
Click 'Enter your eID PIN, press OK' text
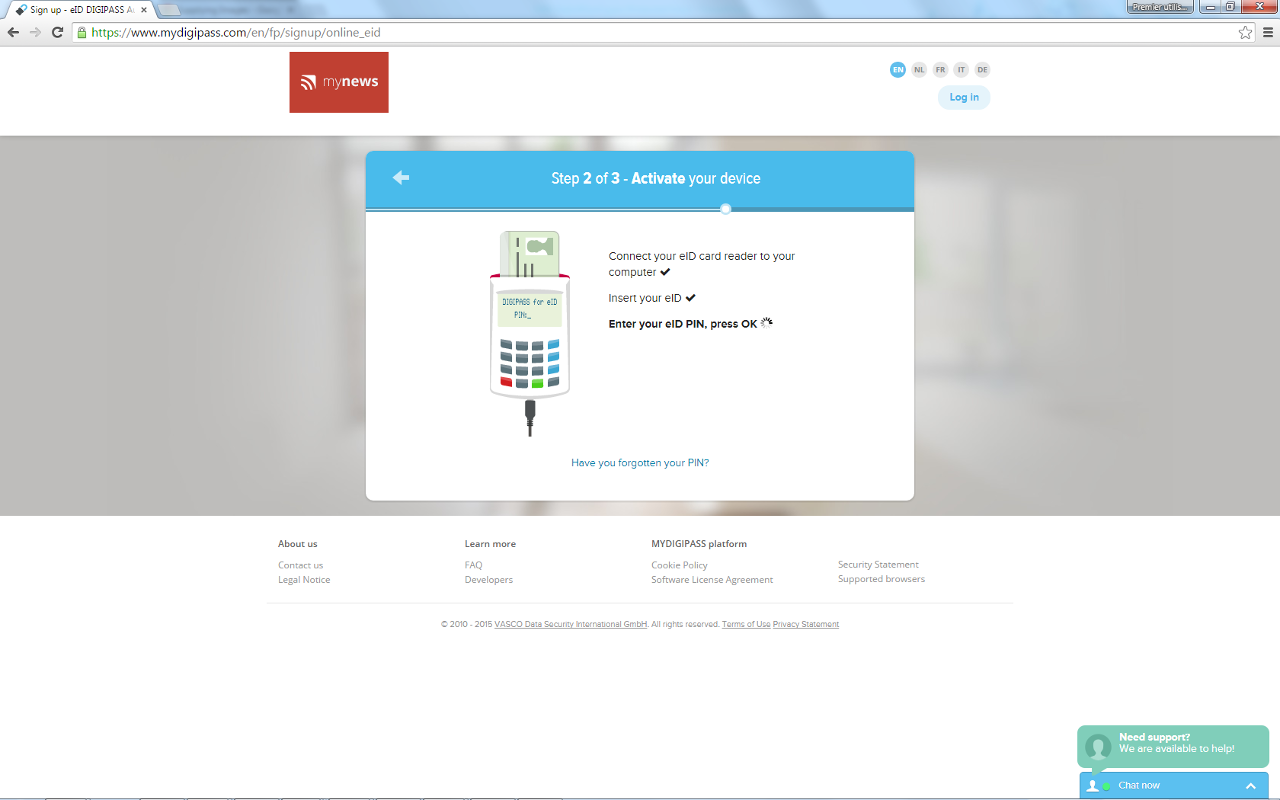coord(683,324)
